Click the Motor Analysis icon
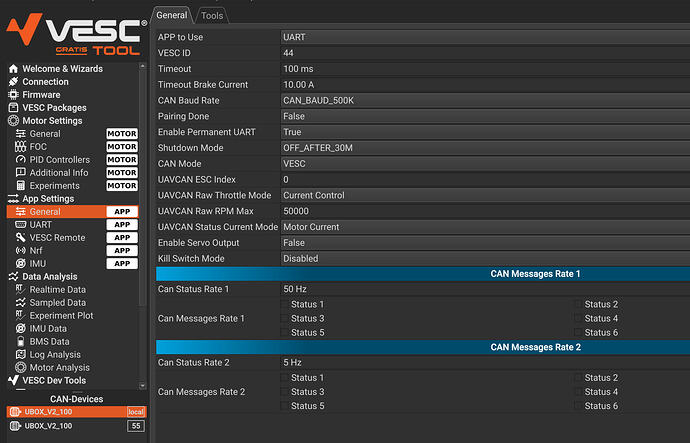 (21, 367)
